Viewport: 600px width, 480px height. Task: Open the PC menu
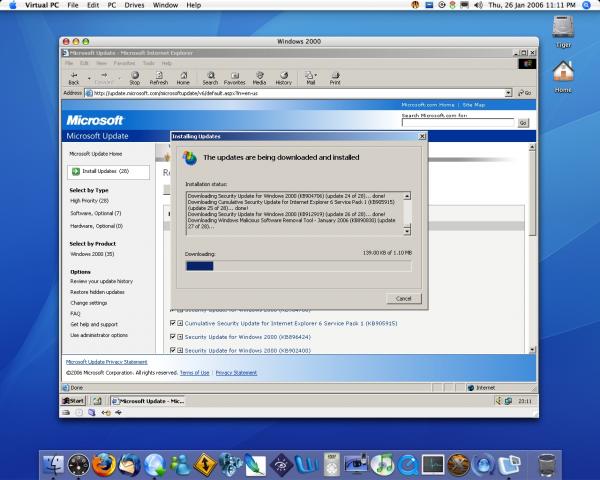pos(112,5)
